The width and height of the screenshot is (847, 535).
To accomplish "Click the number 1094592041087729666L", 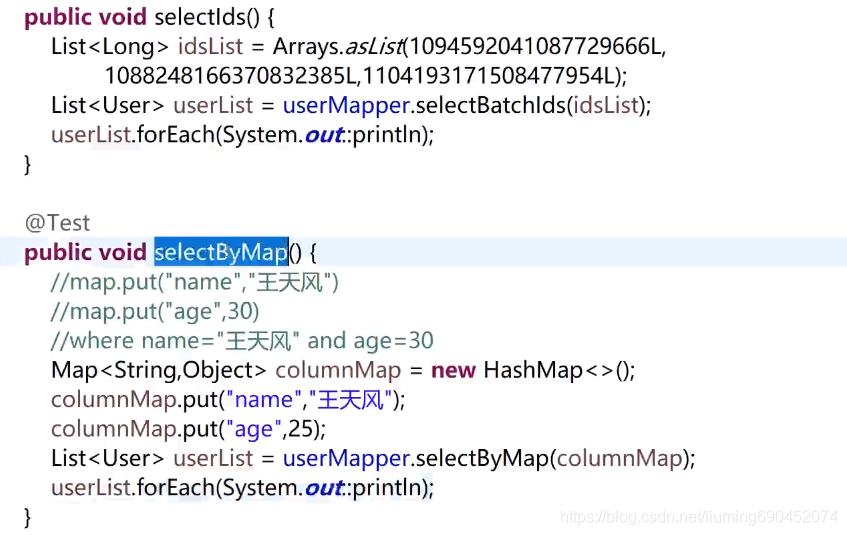I will tap(536, 47).
